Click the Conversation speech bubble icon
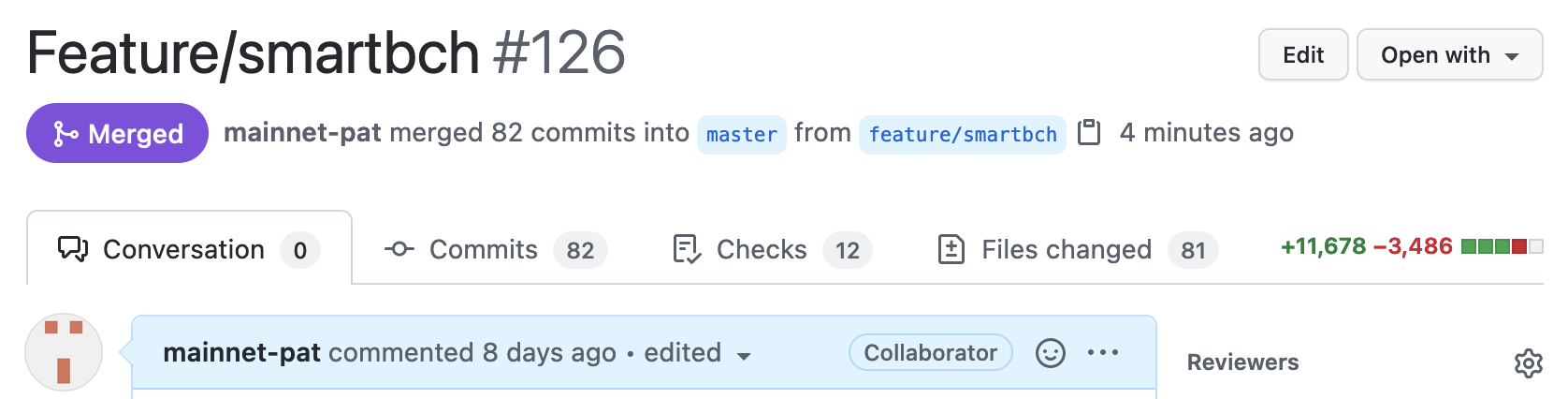 coord(73,249)
